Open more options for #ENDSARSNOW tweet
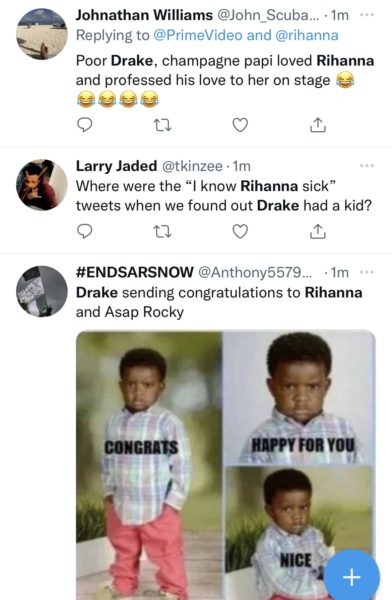The height and width of the screenshot is (600, 392). click(x=367, y=272)
